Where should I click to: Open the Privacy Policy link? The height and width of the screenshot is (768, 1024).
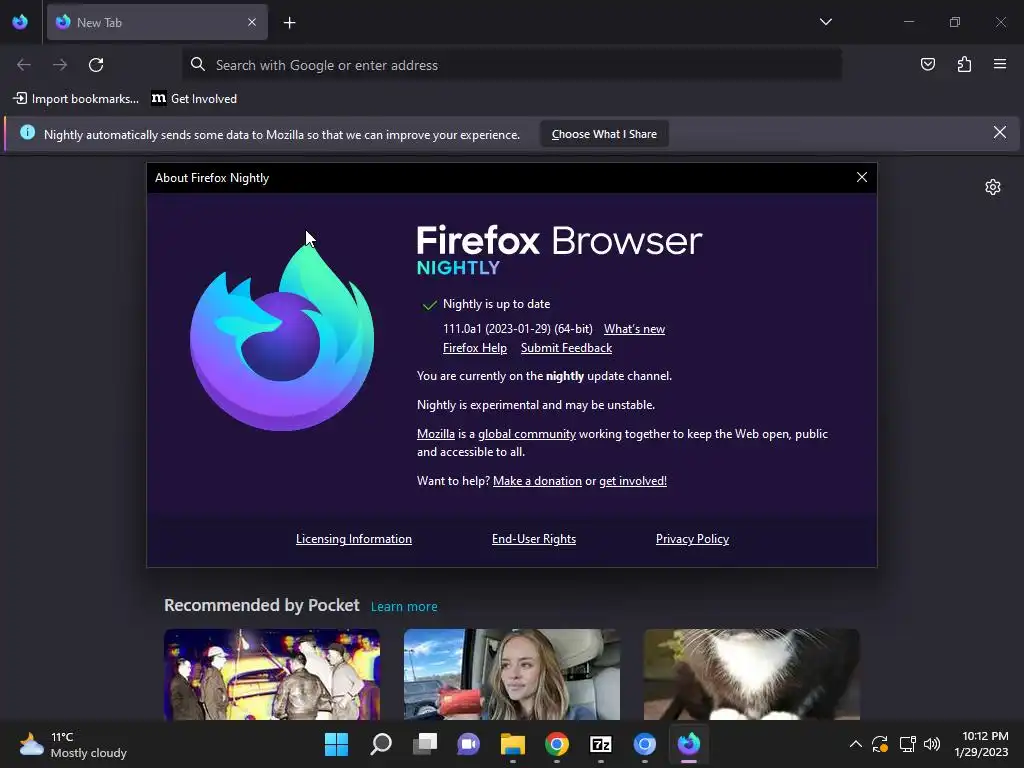(x=692, y=539)
